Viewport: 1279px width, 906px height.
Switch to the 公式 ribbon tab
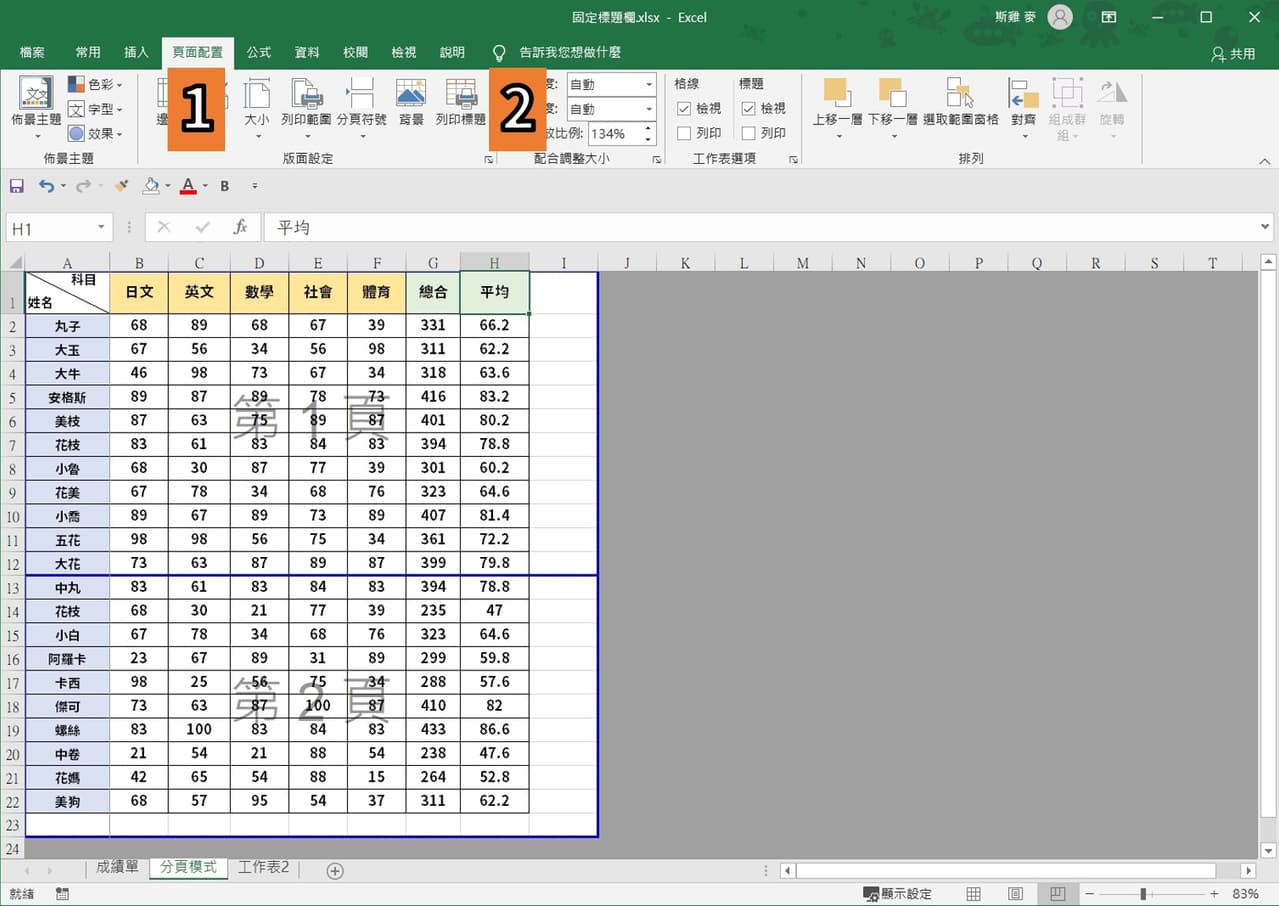pos(257,52)
